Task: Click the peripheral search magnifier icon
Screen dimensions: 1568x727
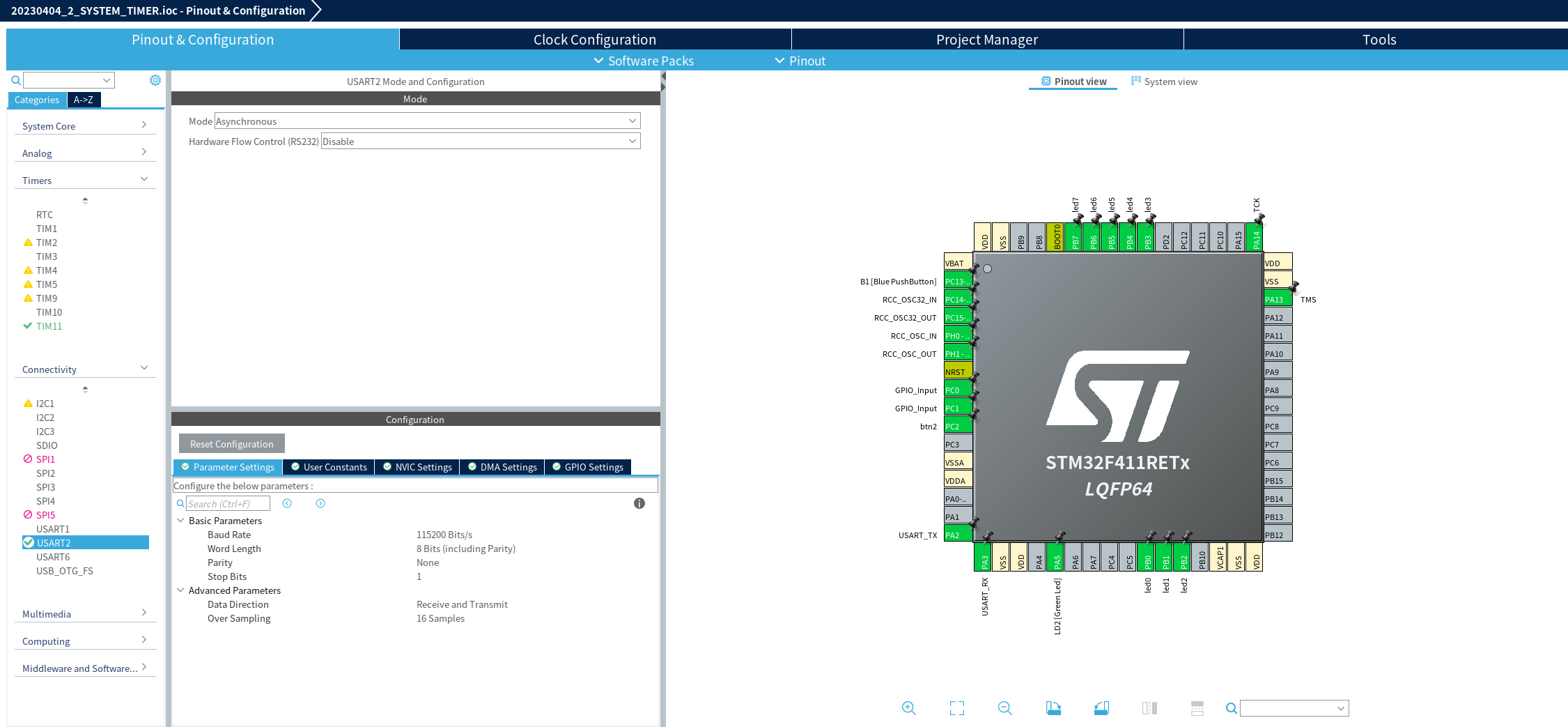Action: (x=16, y=80)
